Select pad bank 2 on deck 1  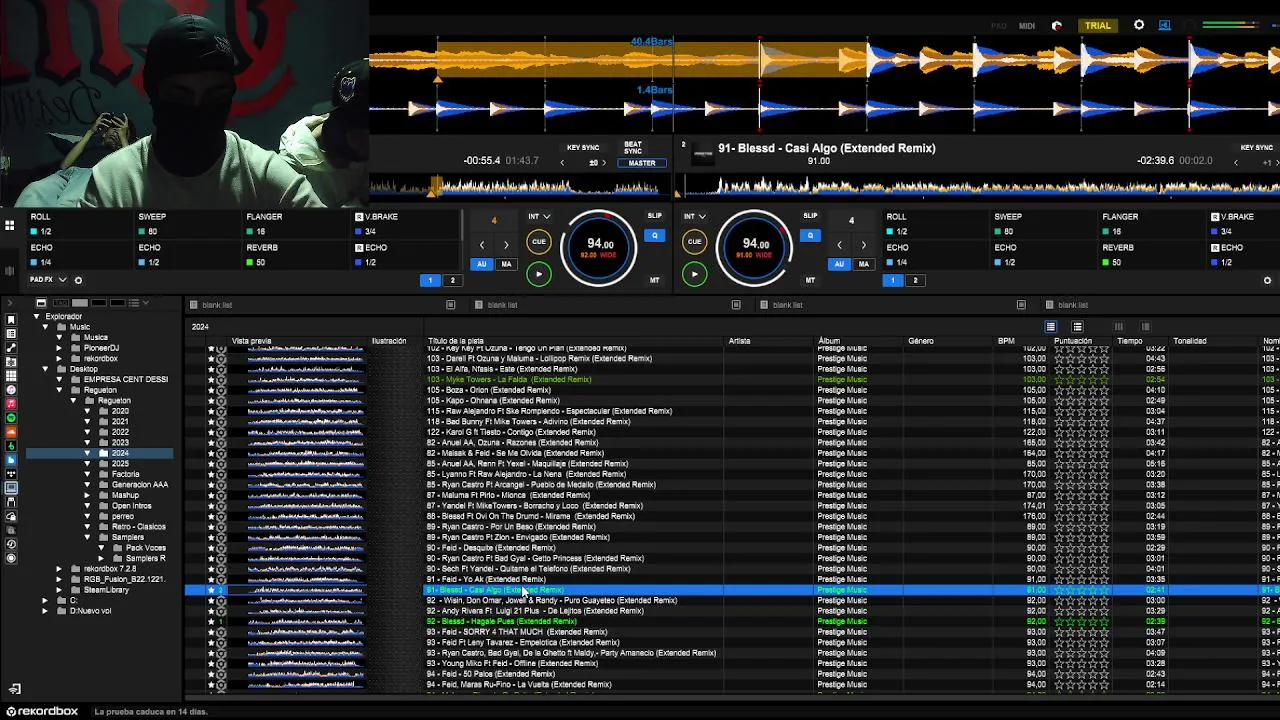(x=452, y=280)
